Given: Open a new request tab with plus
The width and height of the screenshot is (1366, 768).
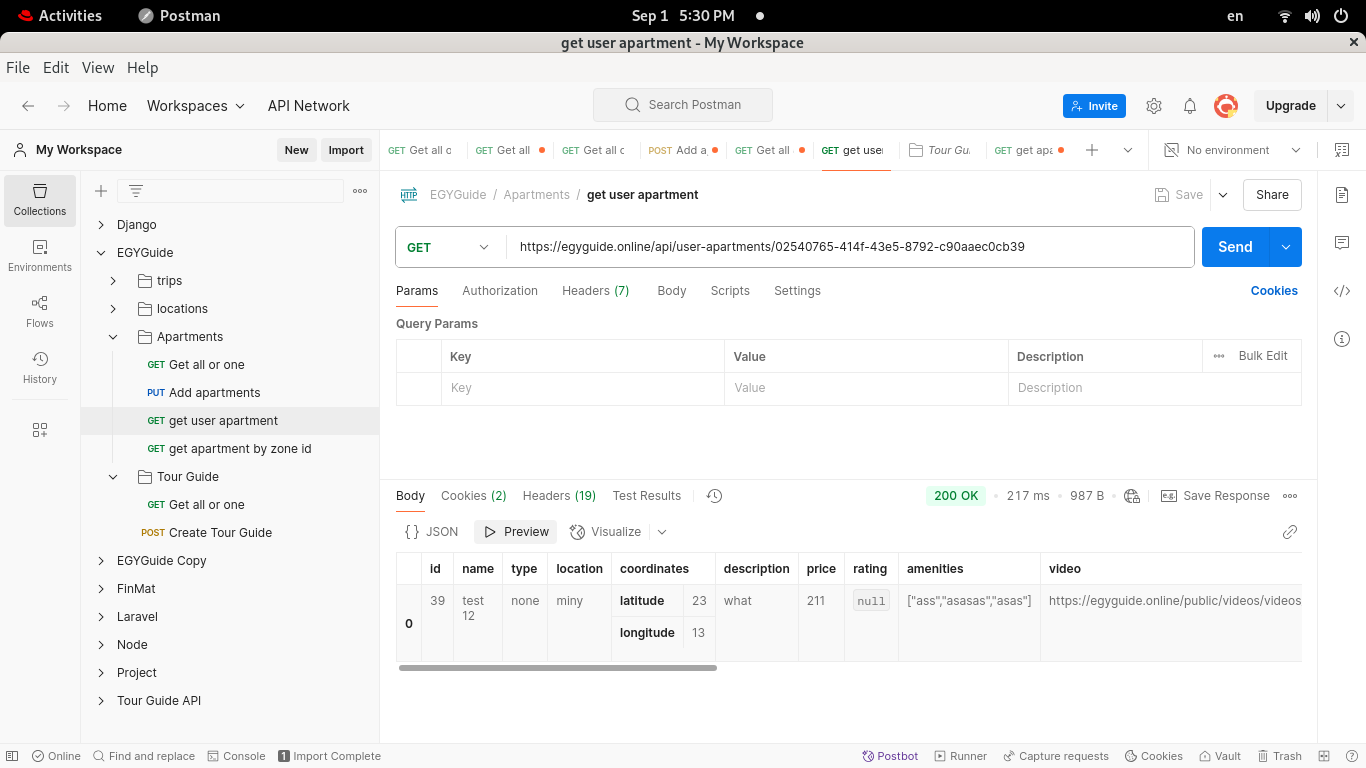Looking at the screenshot, I should coord(1092,150).
